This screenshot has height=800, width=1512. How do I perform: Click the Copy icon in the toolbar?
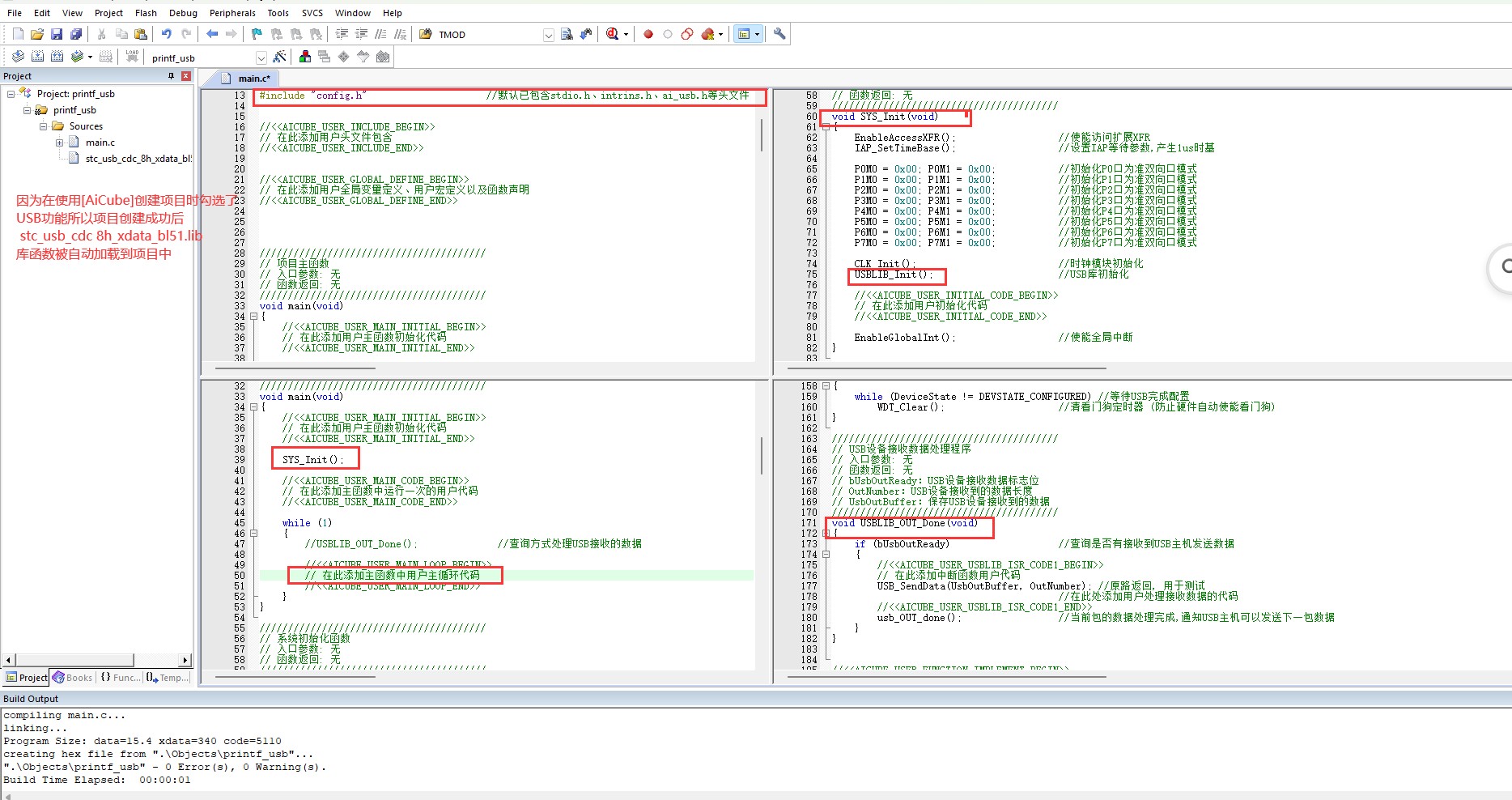(121, 34)
